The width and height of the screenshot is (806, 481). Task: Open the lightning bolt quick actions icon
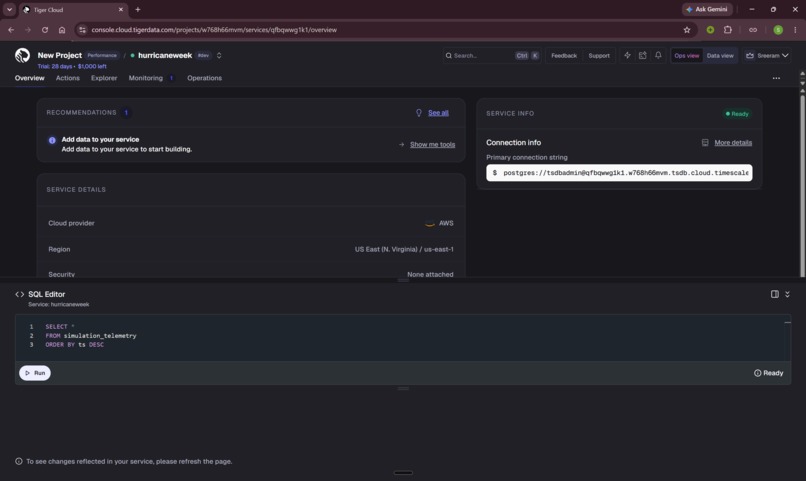pos(627,55)
